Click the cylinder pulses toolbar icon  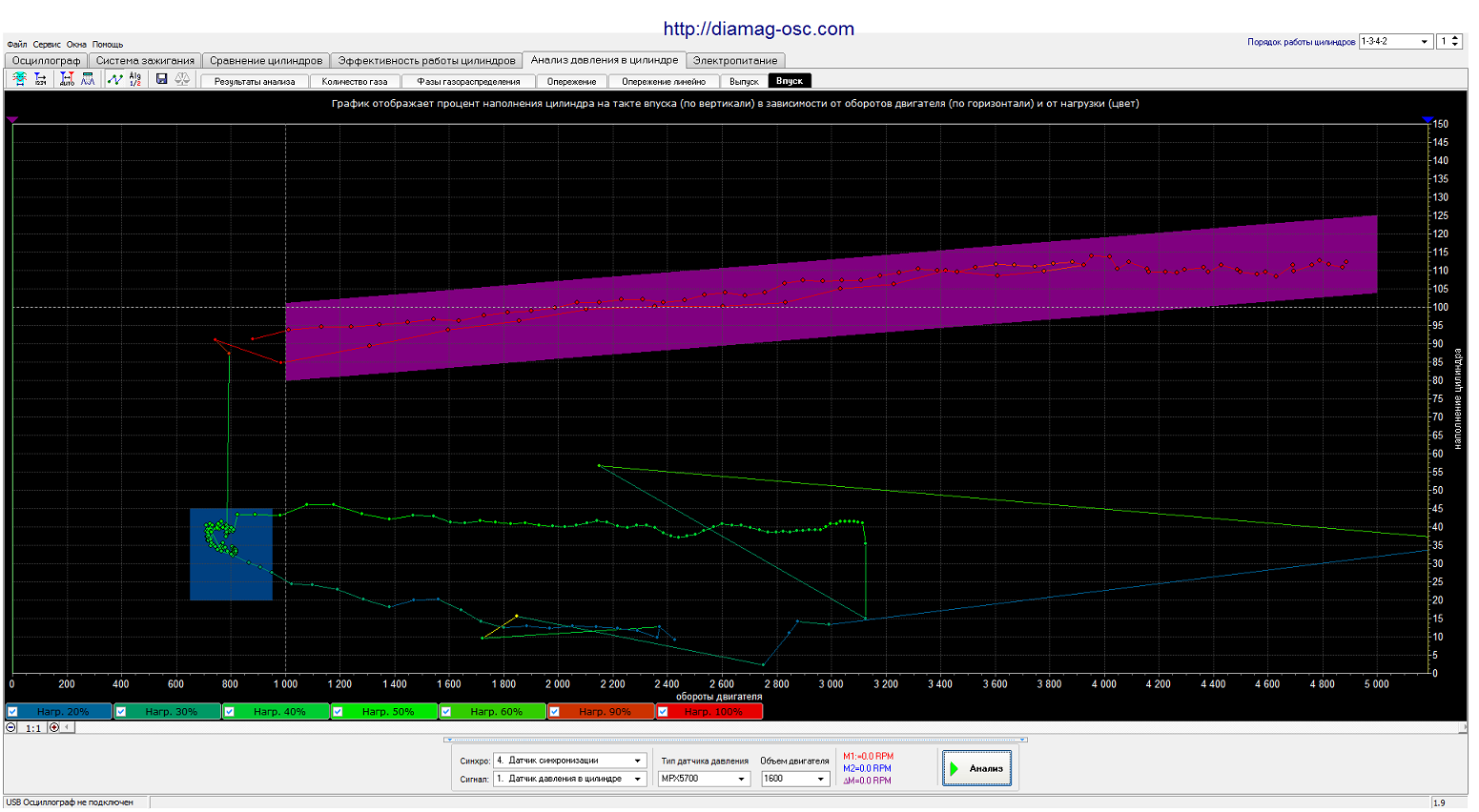88,80
